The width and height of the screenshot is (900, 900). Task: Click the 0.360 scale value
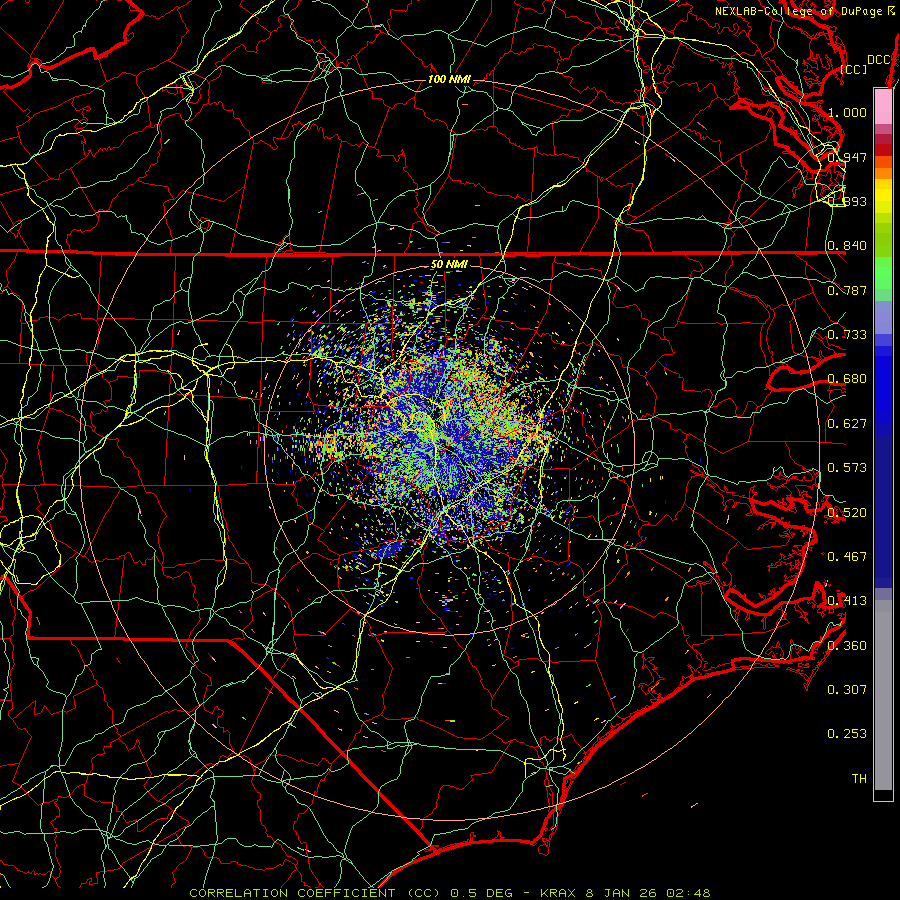(x=847, y=645)
